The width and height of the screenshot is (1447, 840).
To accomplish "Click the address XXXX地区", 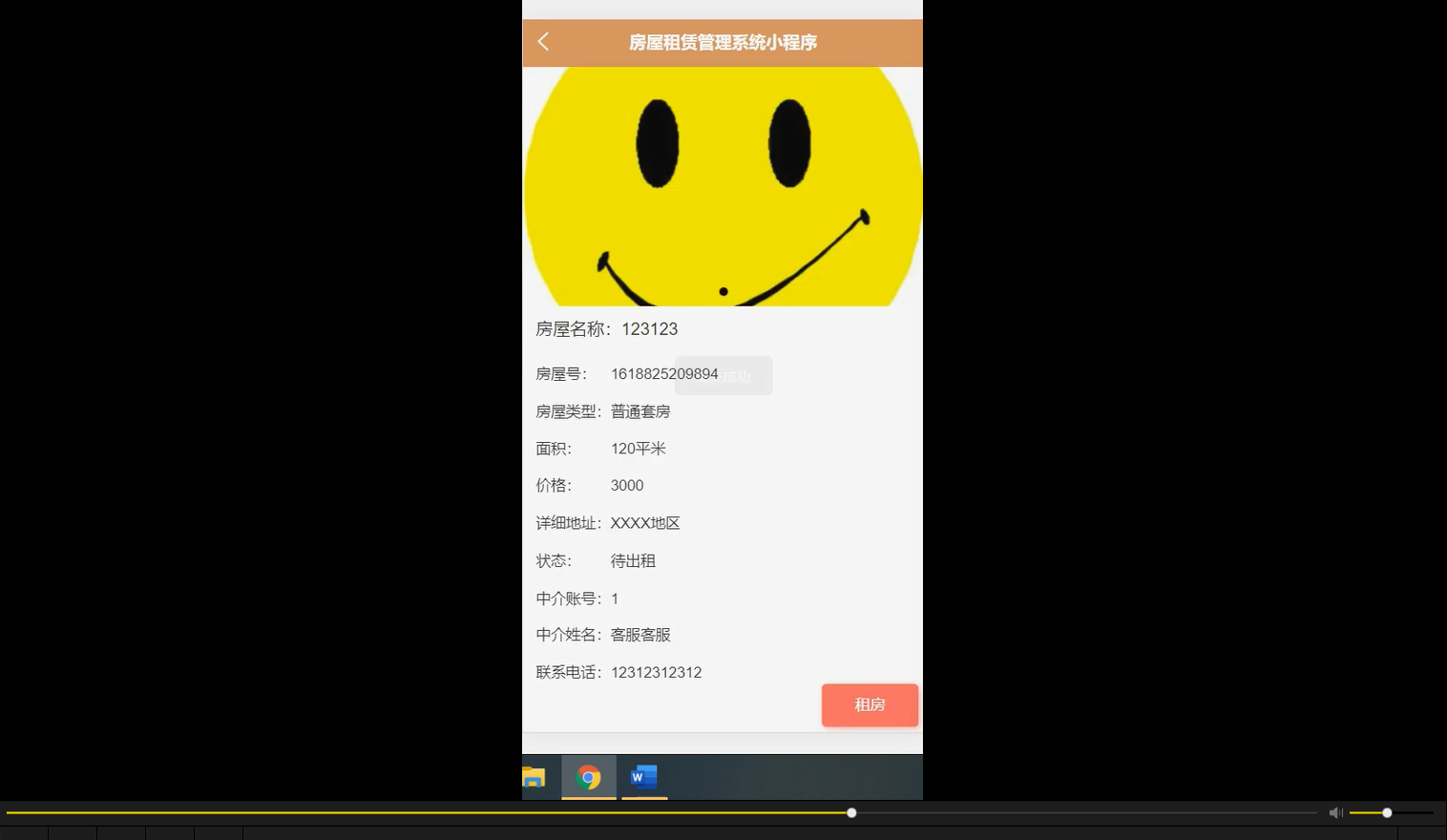I will tap(645, 522).
